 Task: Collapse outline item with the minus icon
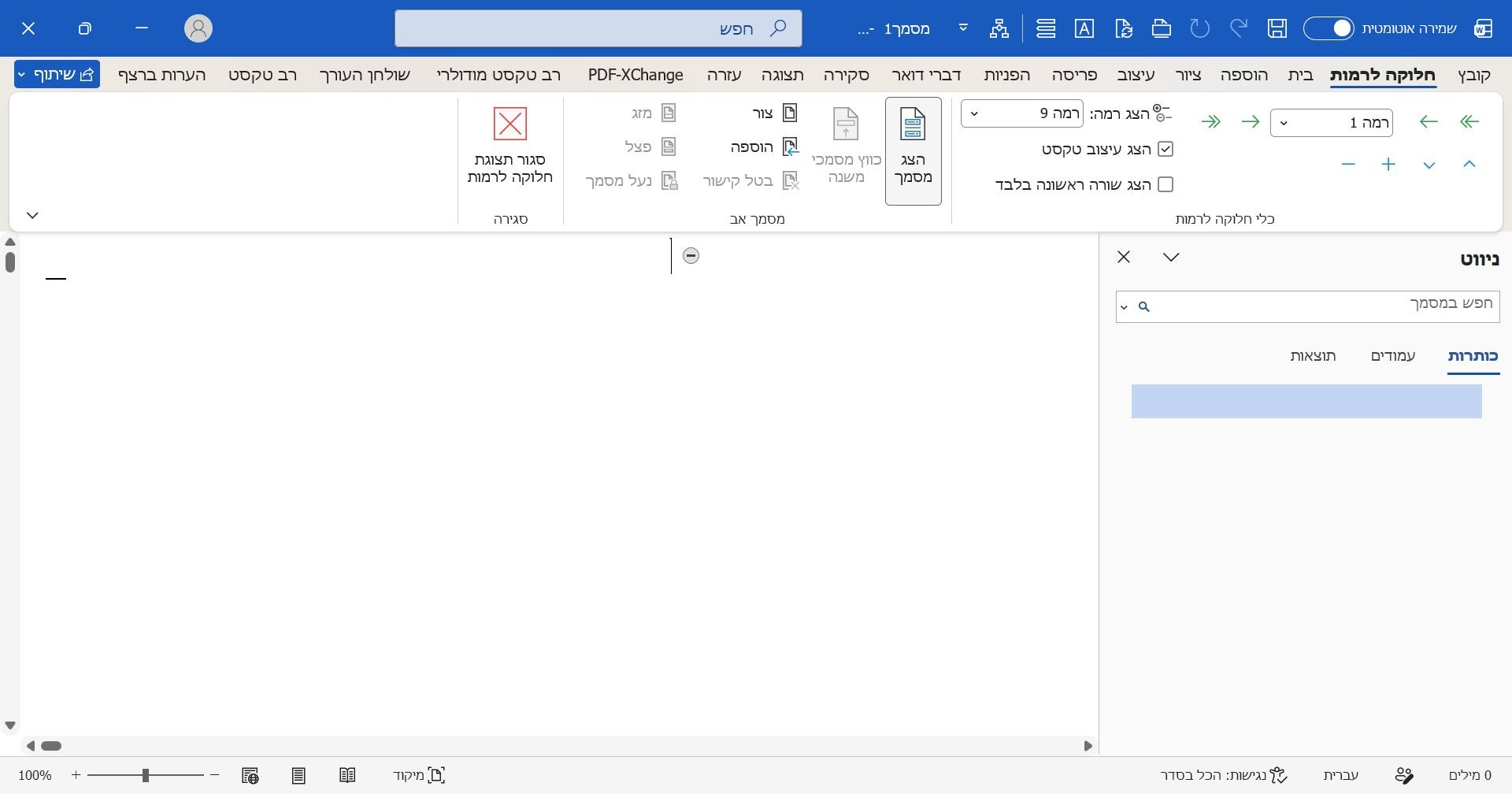tap(1348, 165)
